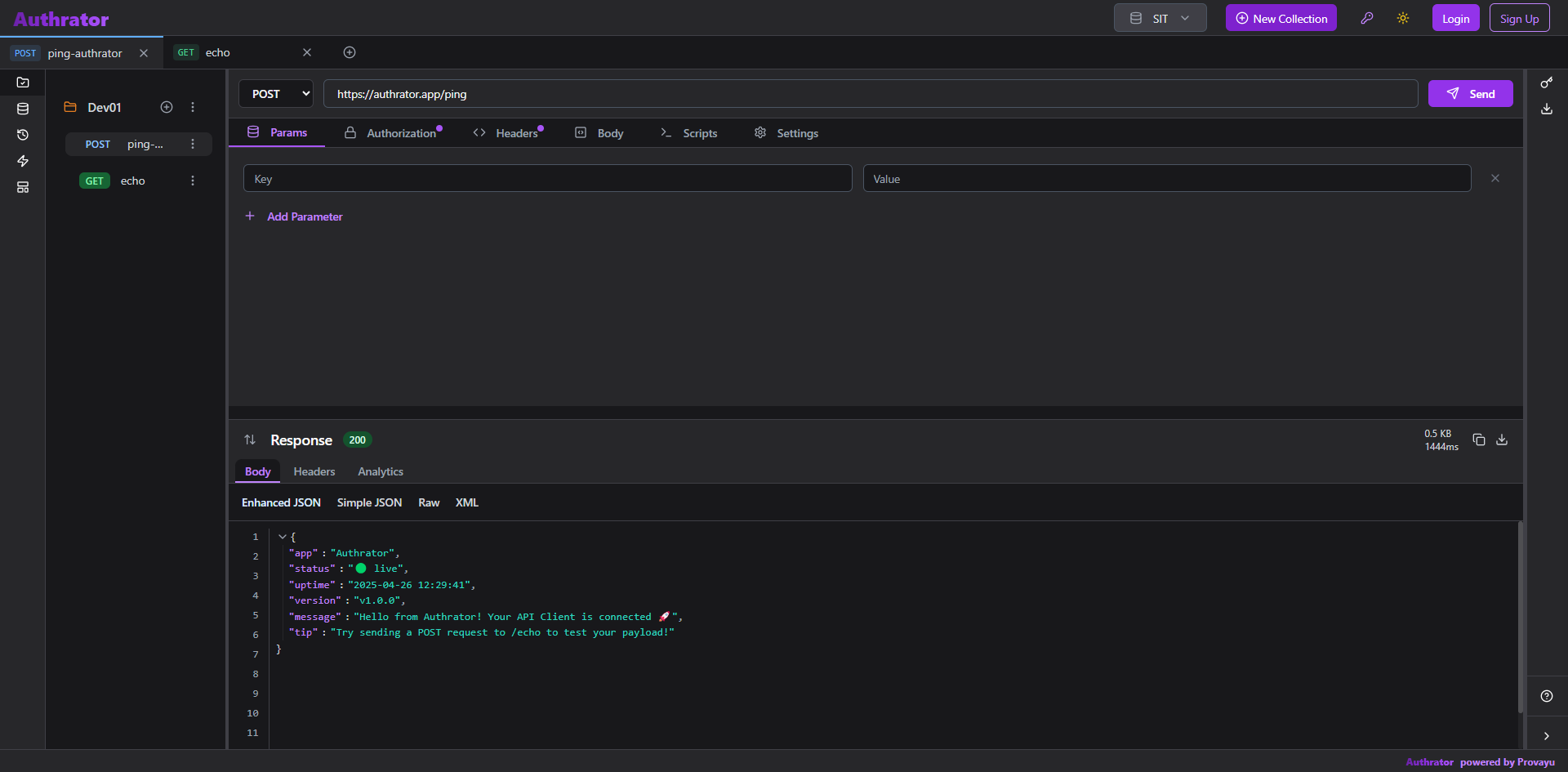Open Dev01 collection options menu
The width and height of the screenshot is (1568, 772).
click(x=193, y=107)
